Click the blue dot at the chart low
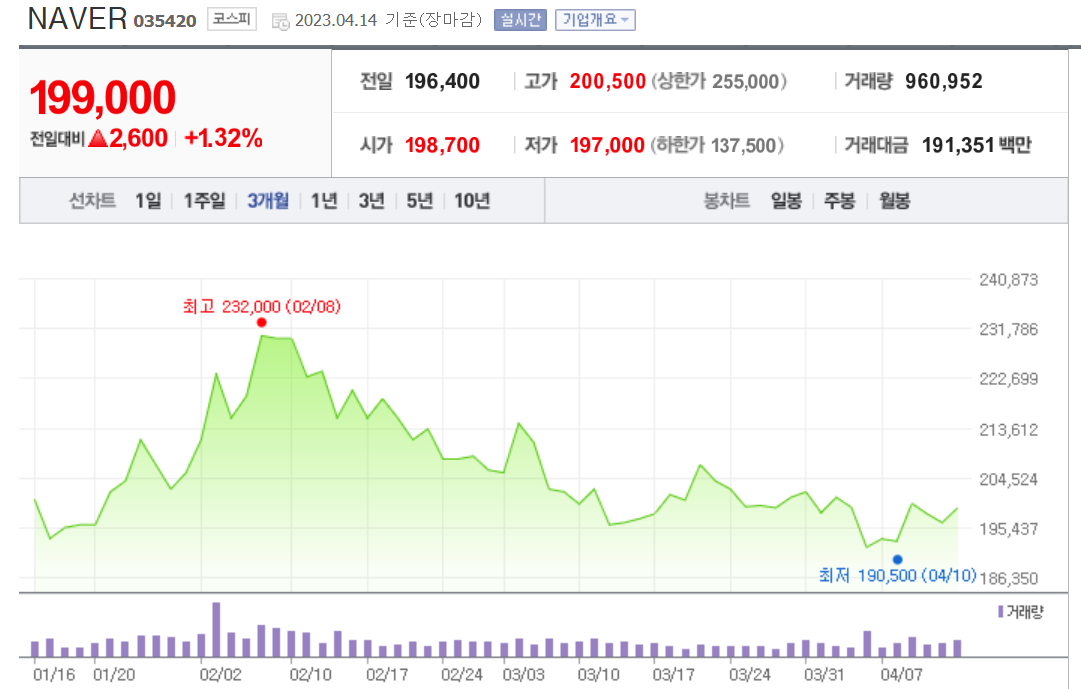 click(897, 559)
